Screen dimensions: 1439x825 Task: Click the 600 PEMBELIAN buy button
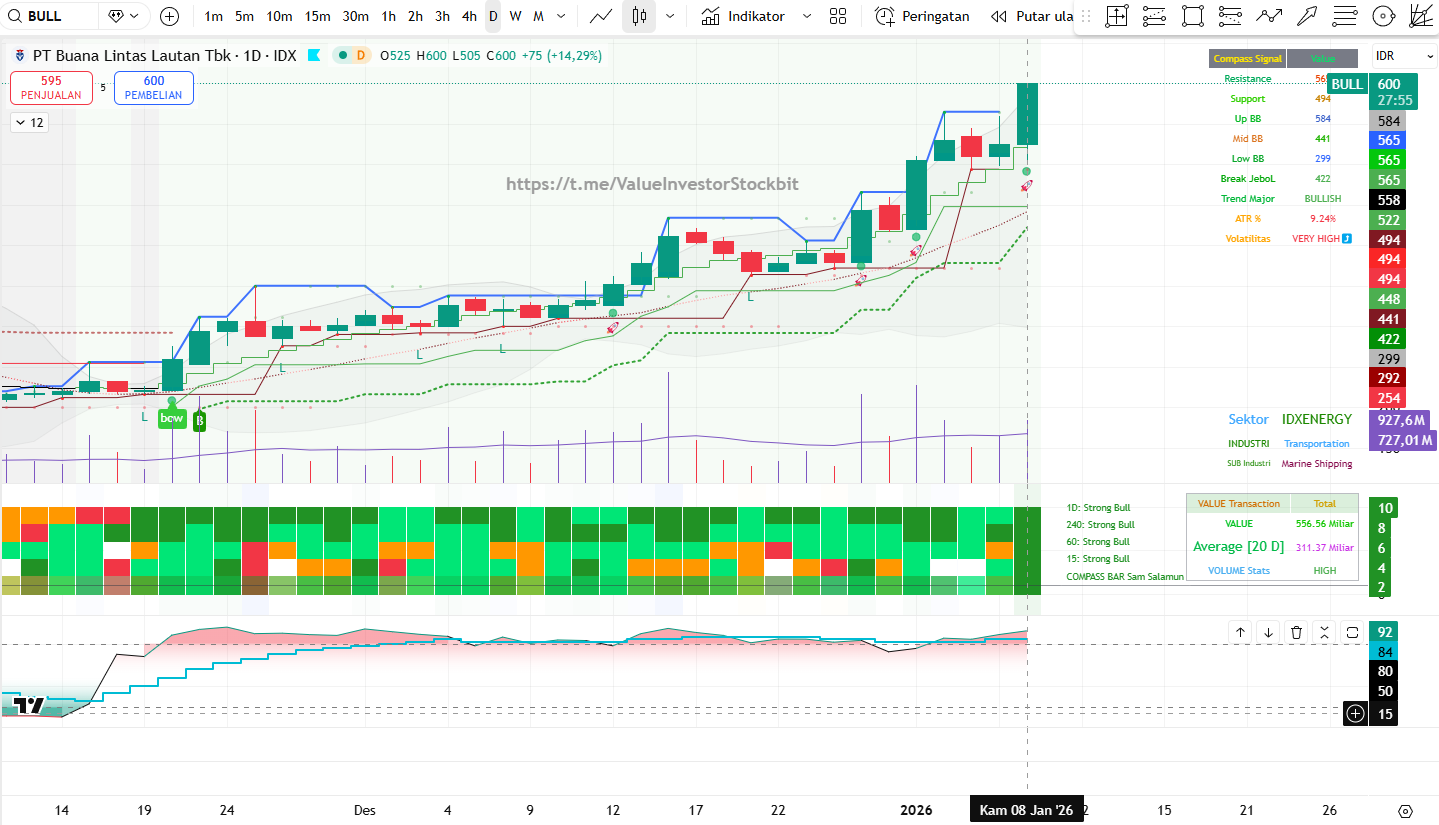pyautogui.click(x=154, y=88)
